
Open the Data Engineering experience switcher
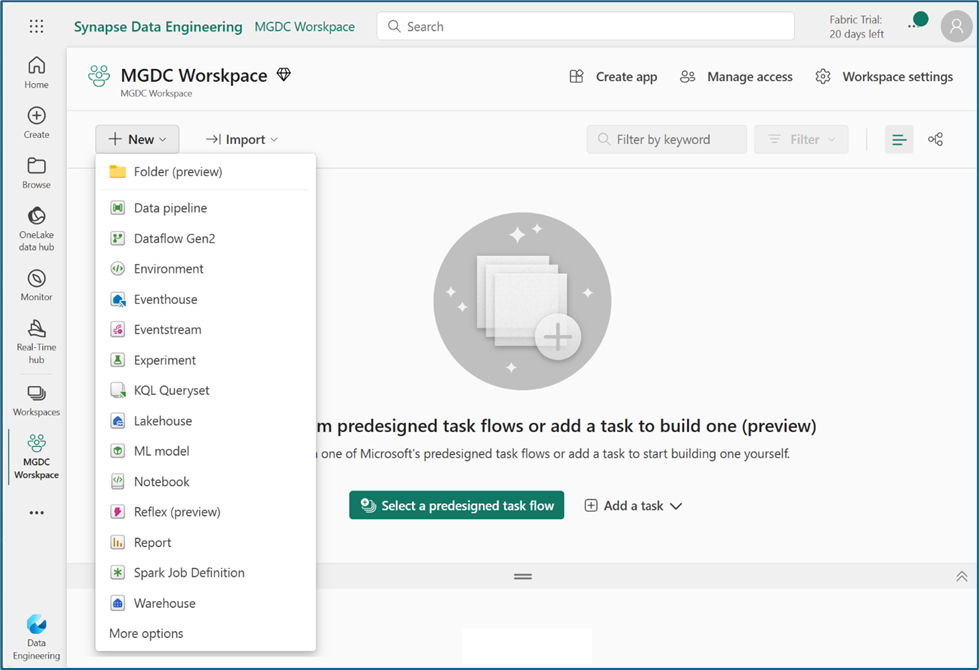click(x=36, y=637)
